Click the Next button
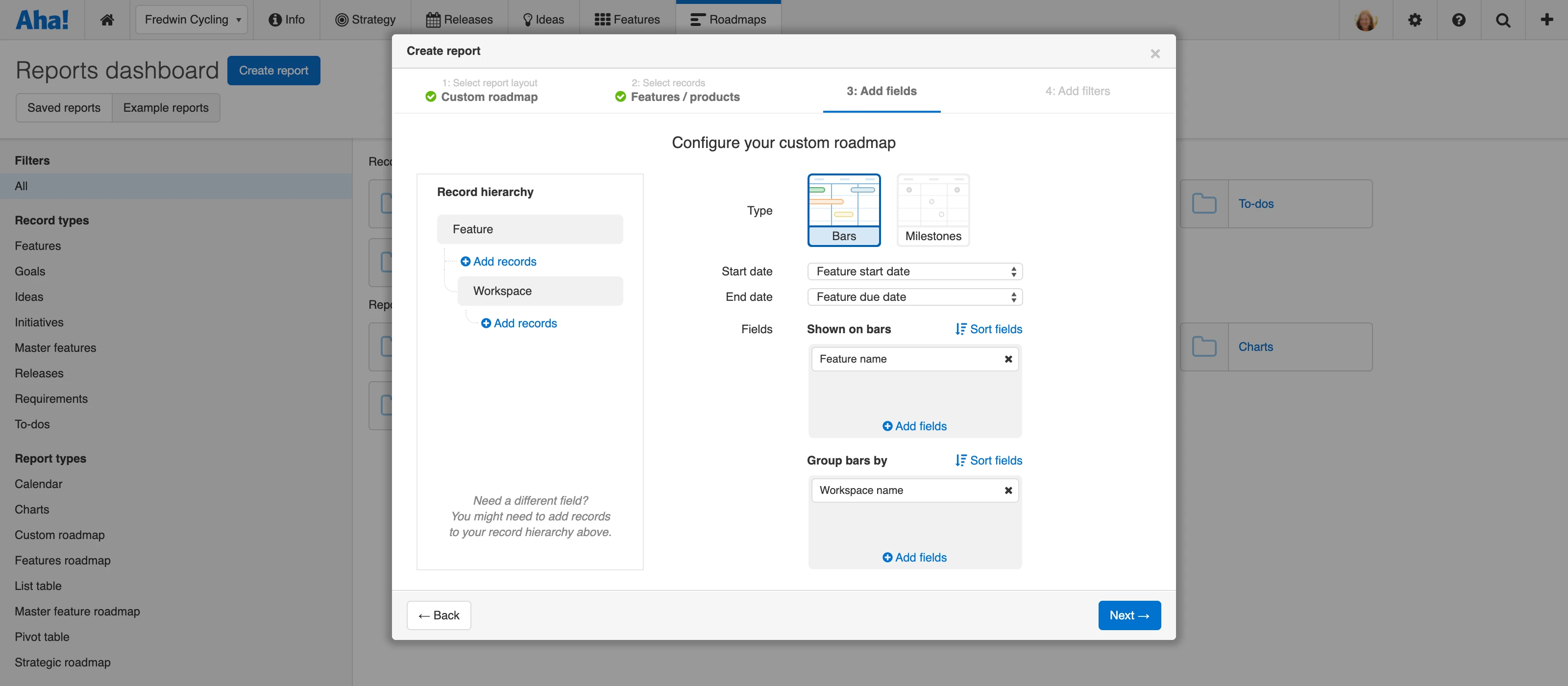The height and width of the screenshot is (686, 1568). (1129, 615)
